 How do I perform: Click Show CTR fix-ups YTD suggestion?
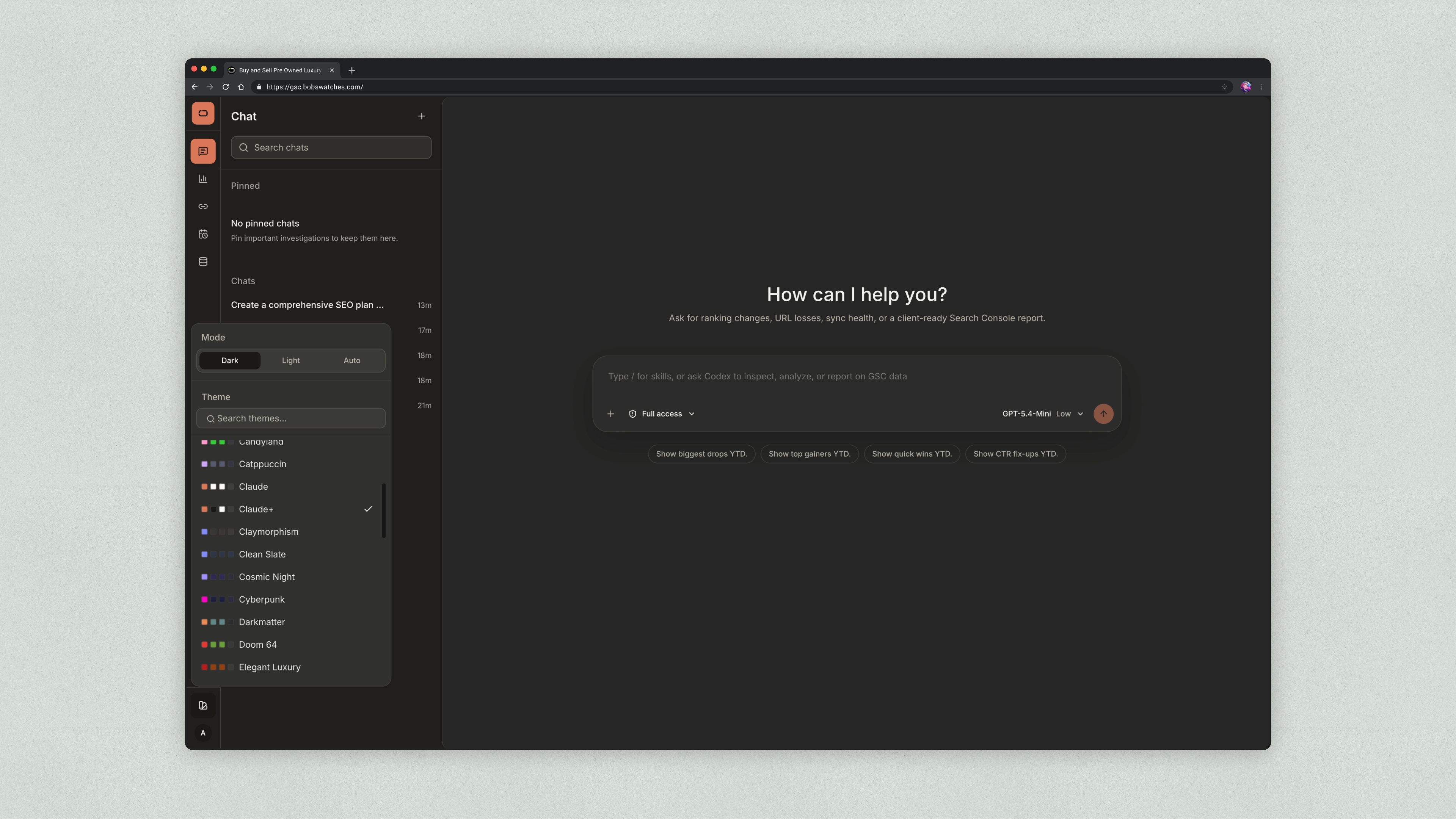coord(1016,454)
